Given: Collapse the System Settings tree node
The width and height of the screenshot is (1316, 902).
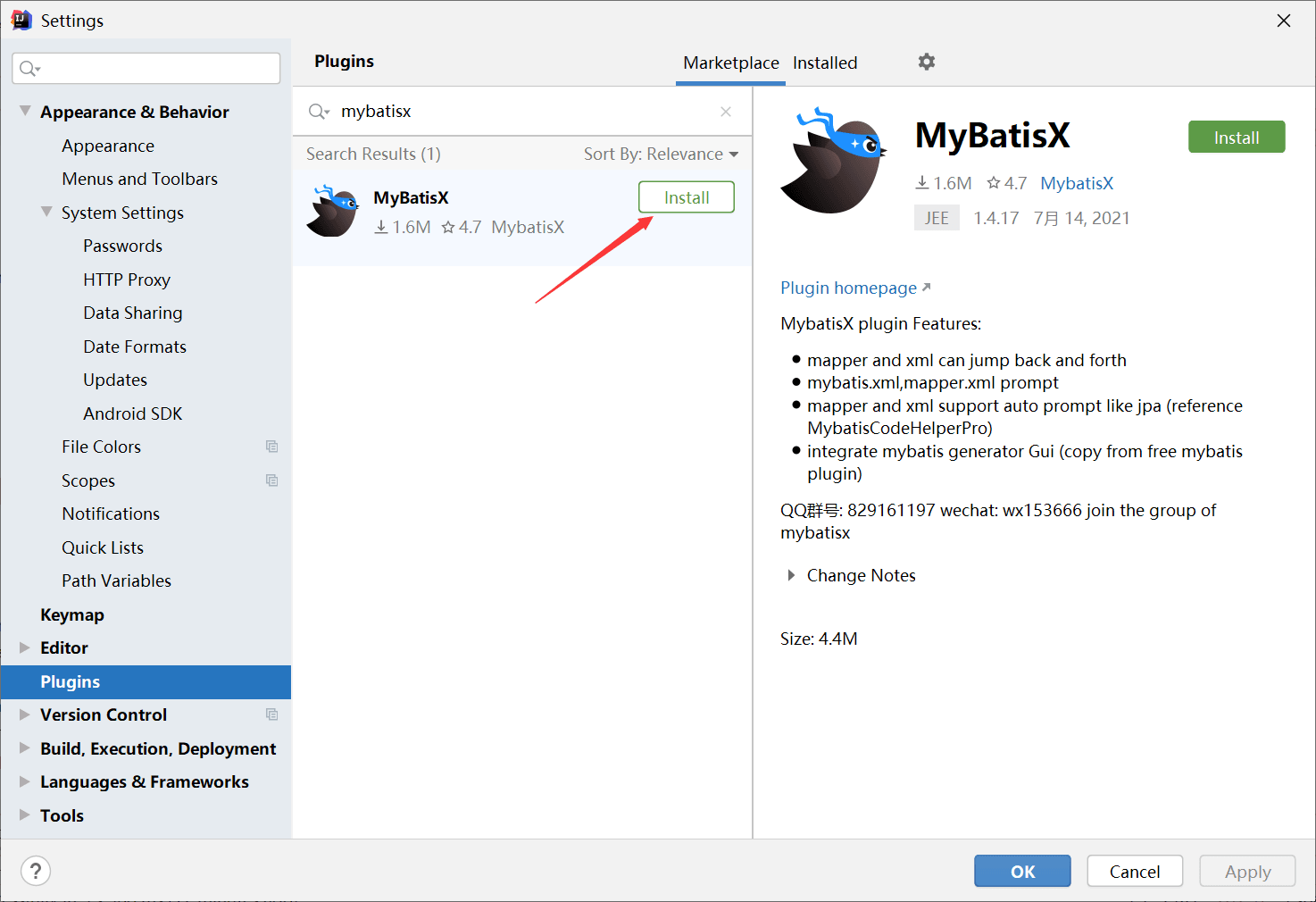Looking at the screenshot, I should point(46,213).
